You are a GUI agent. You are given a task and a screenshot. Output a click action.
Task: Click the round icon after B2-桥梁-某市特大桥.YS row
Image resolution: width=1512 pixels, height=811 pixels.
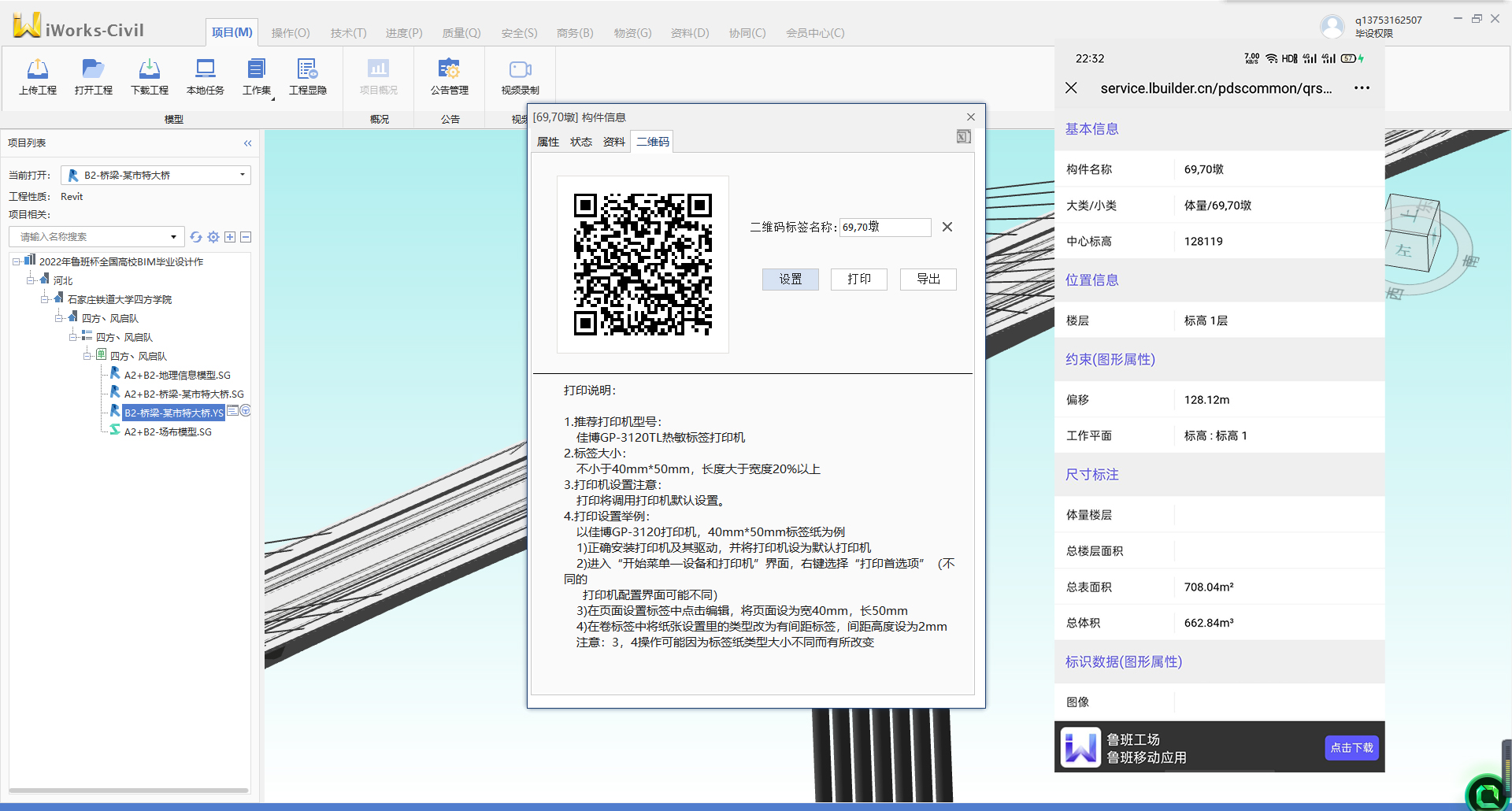tap(246, 411)
